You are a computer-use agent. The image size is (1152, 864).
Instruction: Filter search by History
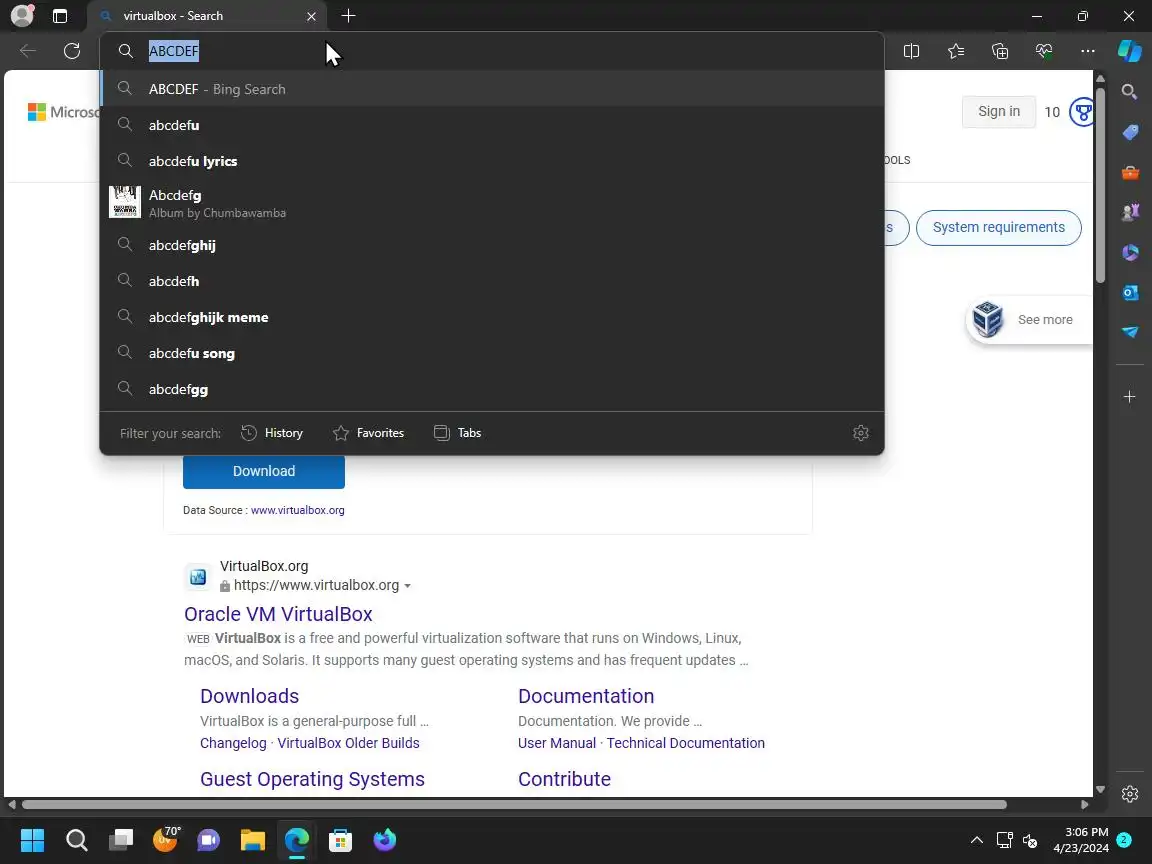click(272, 433)
